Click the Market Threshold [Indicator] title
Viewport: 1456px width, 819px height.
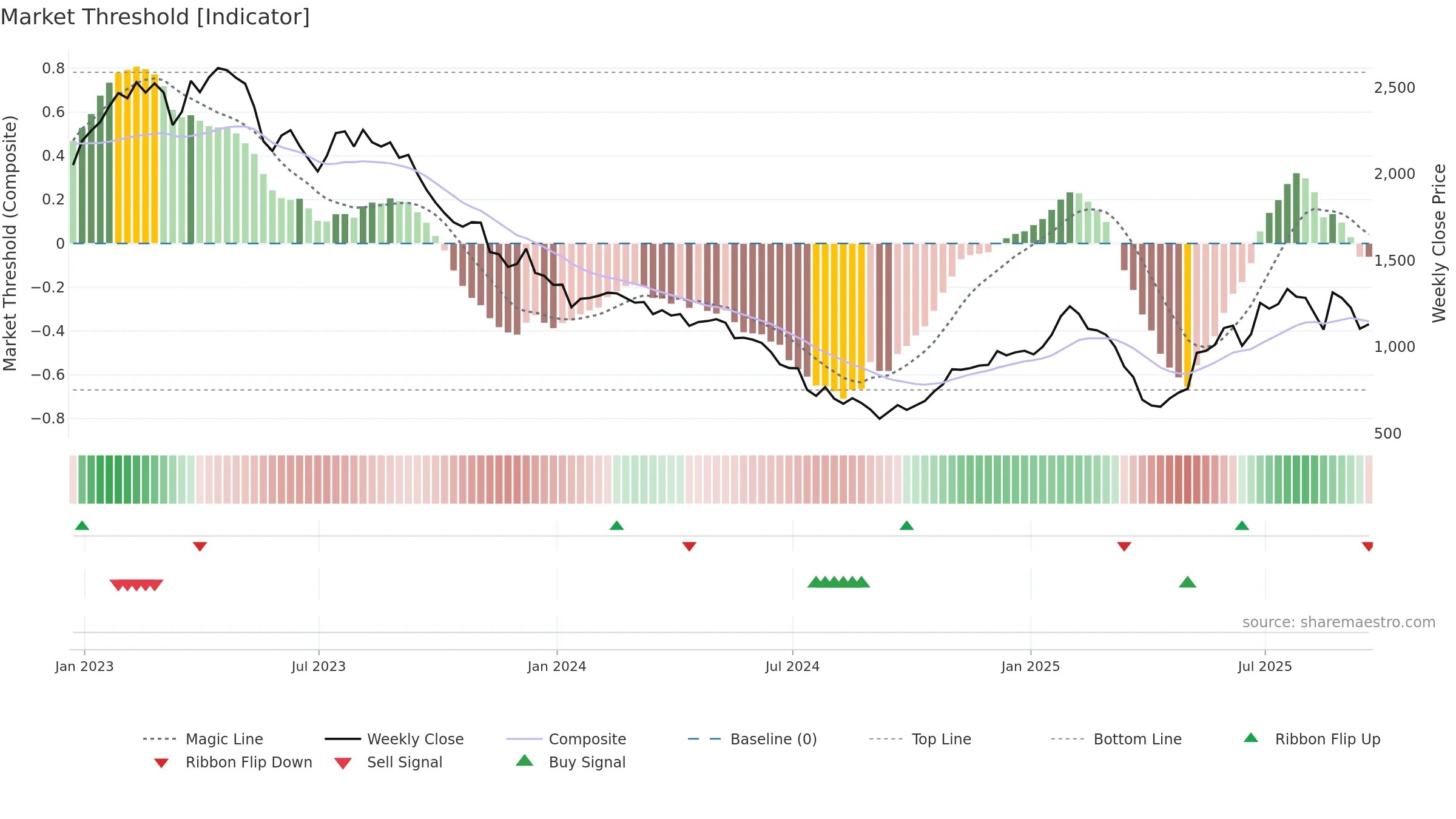click(155, 17)
